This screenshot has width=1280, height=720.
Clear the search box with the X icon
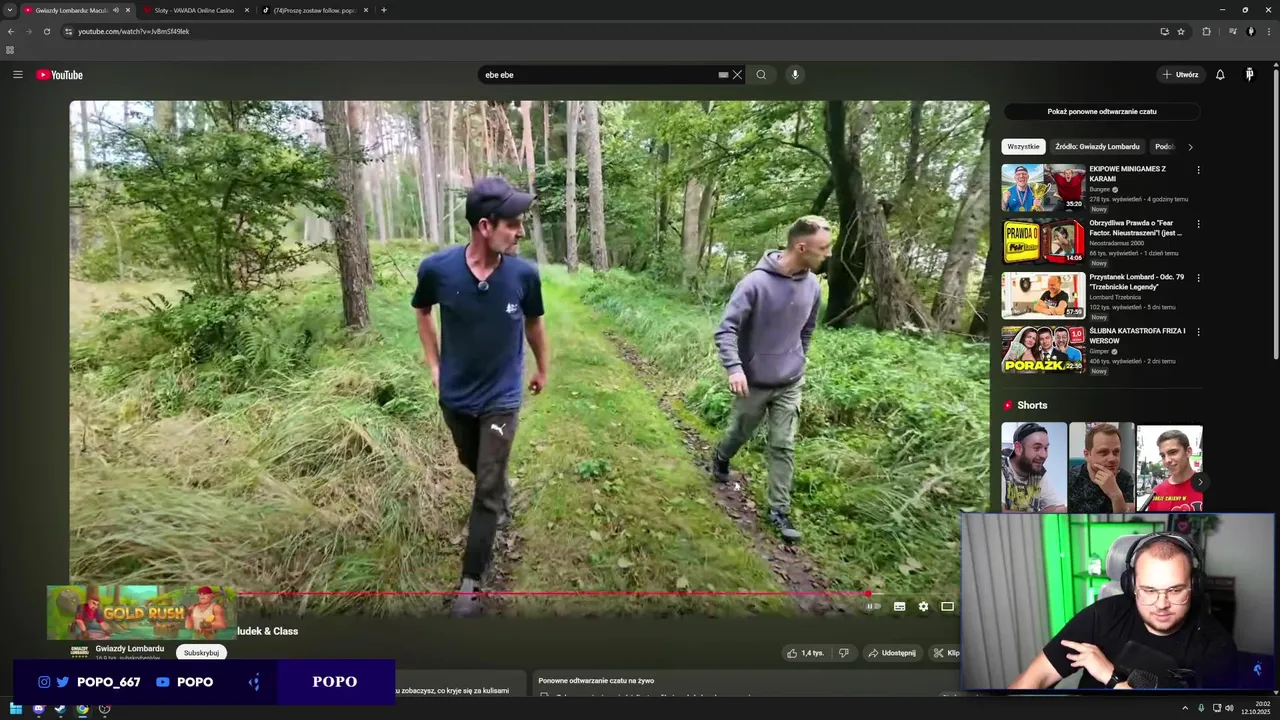737,75
